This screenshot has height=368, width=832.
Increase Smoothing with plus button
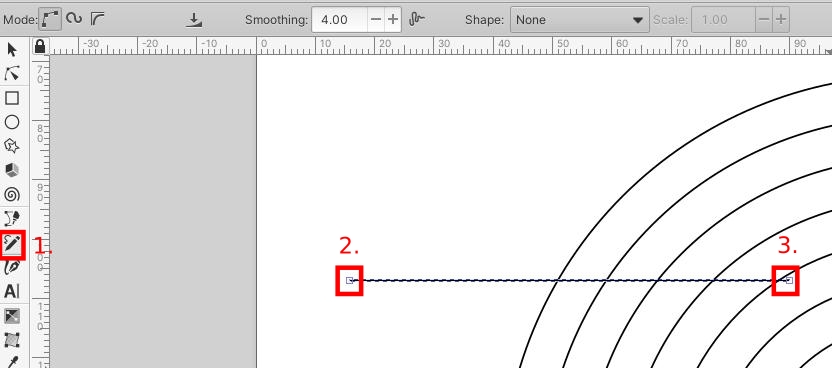pyautogui.click(x=393, y=20)
